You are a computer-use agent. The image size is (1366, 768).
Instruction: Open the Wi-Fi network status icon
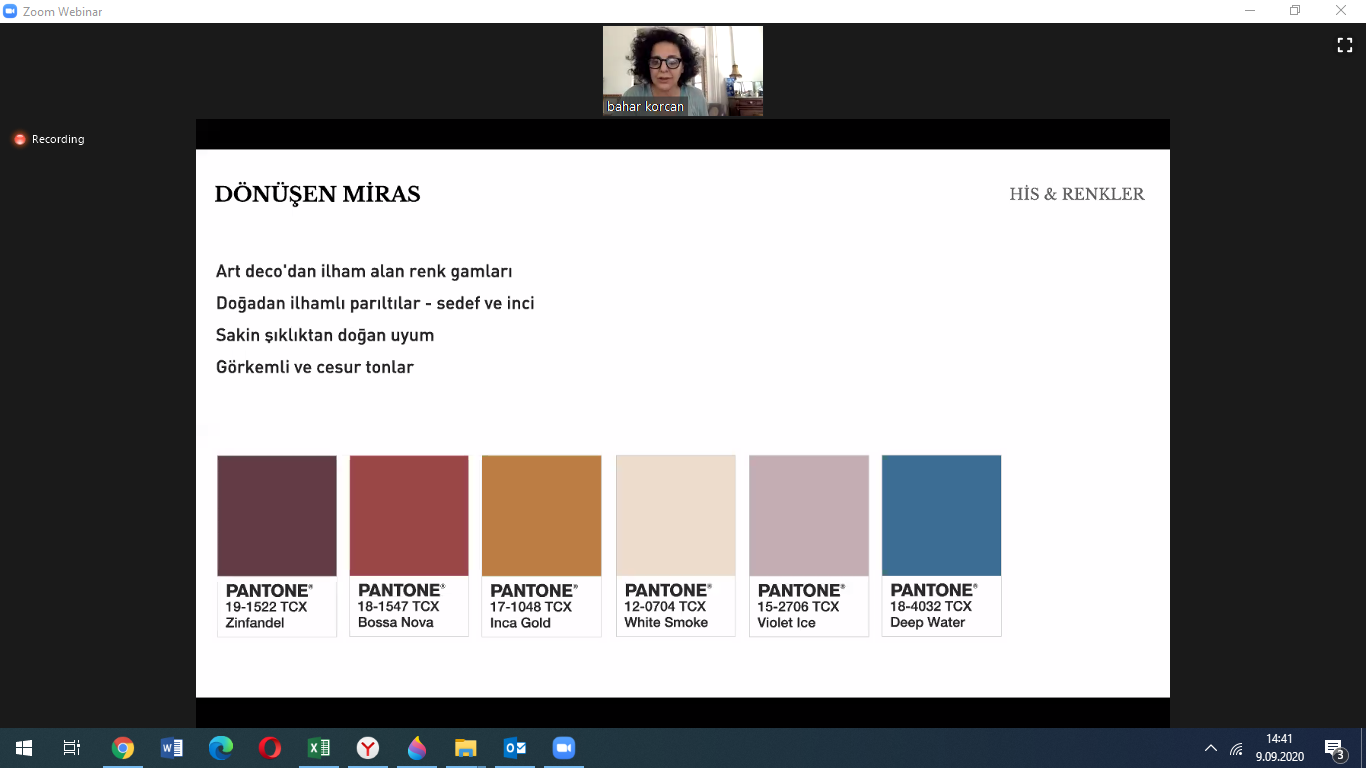tap(1237, 748)
